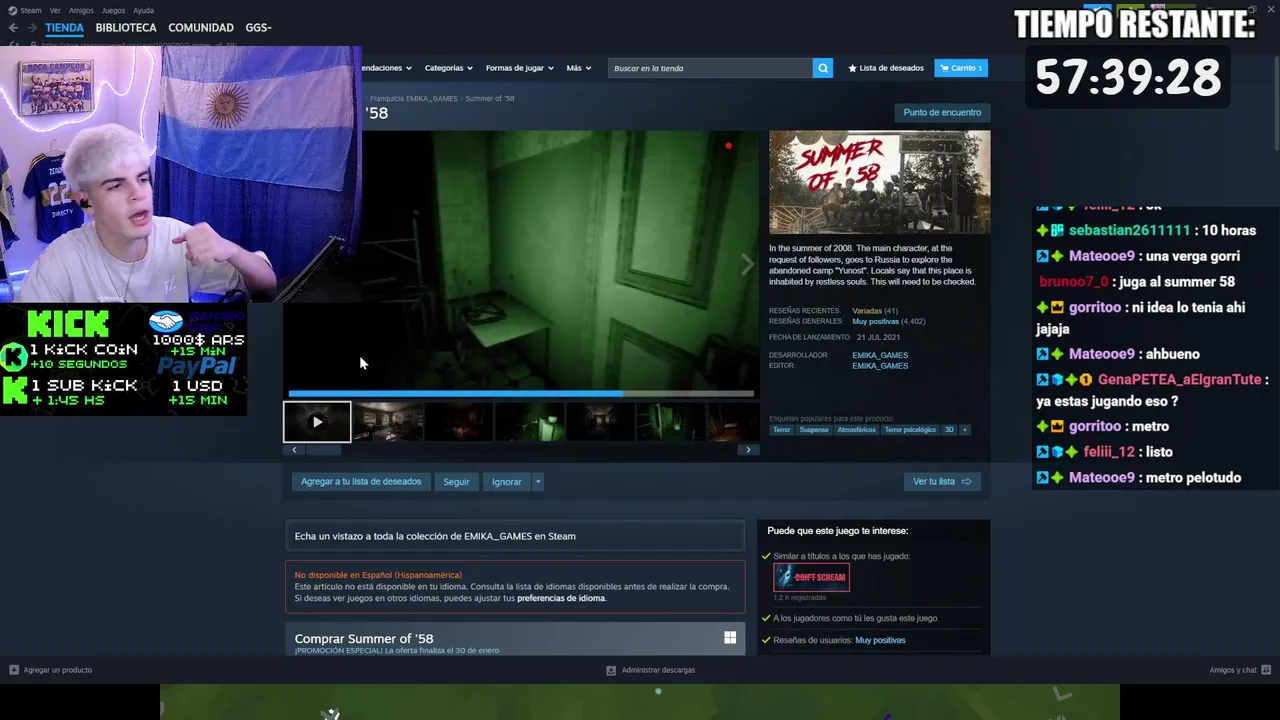The width and height of the screenshot is (1280, 720).
Task: Open the preferencias de idioma link
Action: tap(561, 598)
